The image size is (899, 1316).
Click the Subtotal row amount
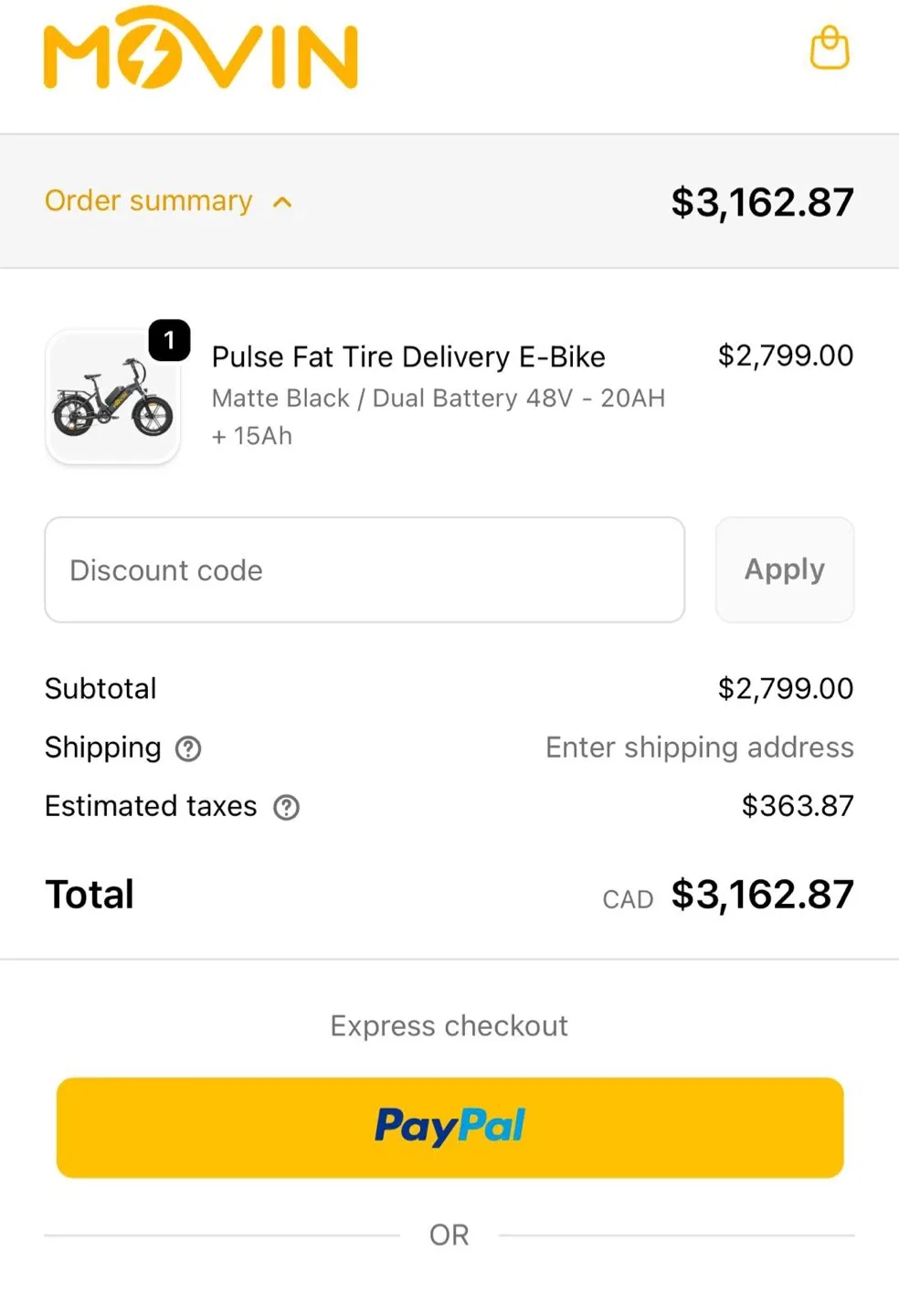[785, 688]
